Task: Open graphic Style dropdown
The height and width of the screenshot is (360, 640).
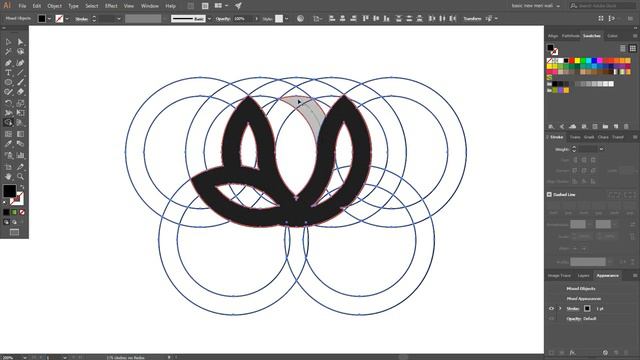Action: coord(287,19)
